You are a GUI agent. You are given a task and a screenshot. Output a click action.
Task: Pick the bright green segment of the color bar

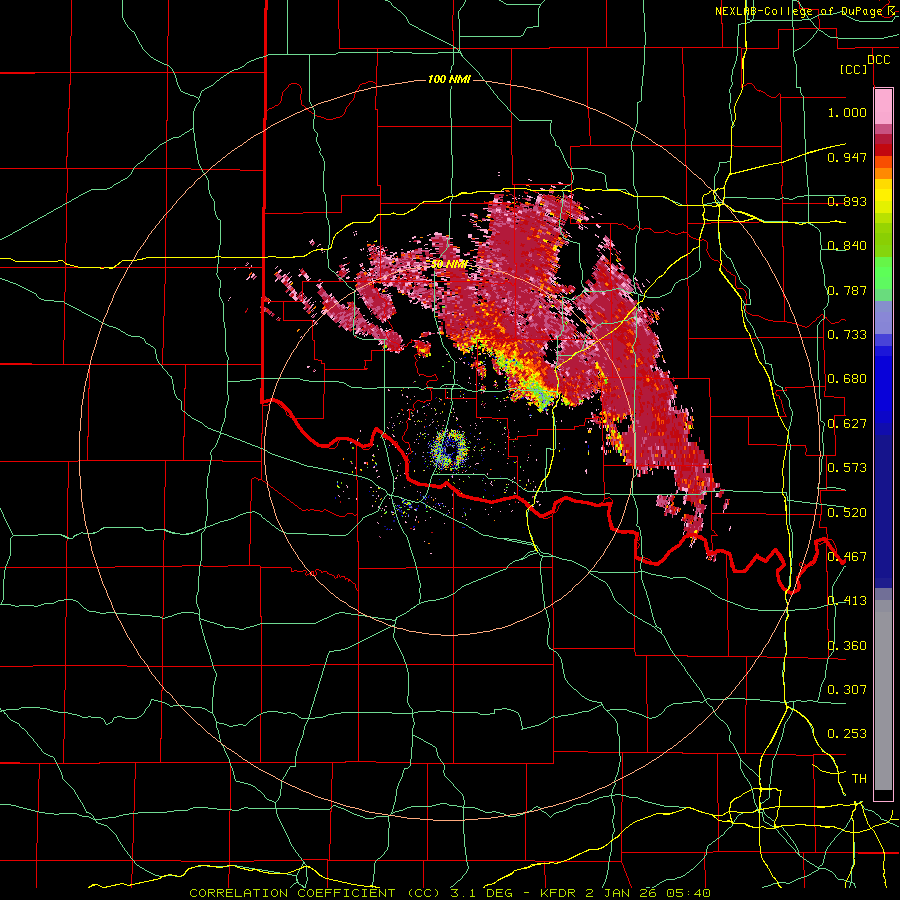coord(883,273)
